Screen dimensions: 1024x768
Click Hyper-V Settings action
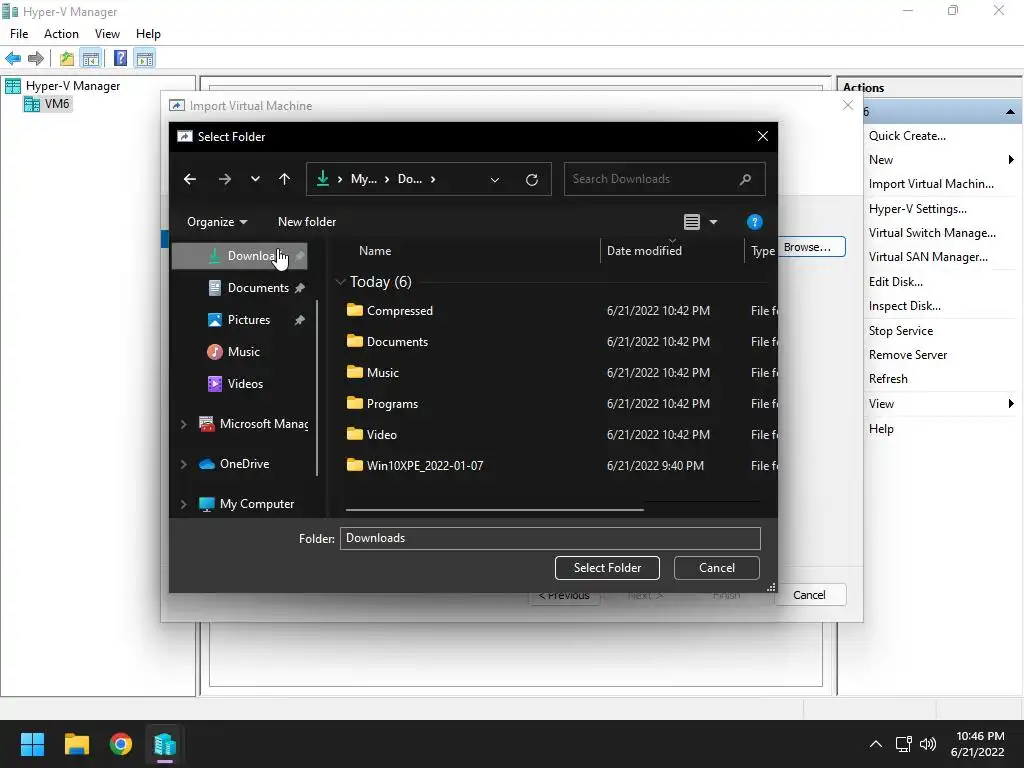point(918,209)
